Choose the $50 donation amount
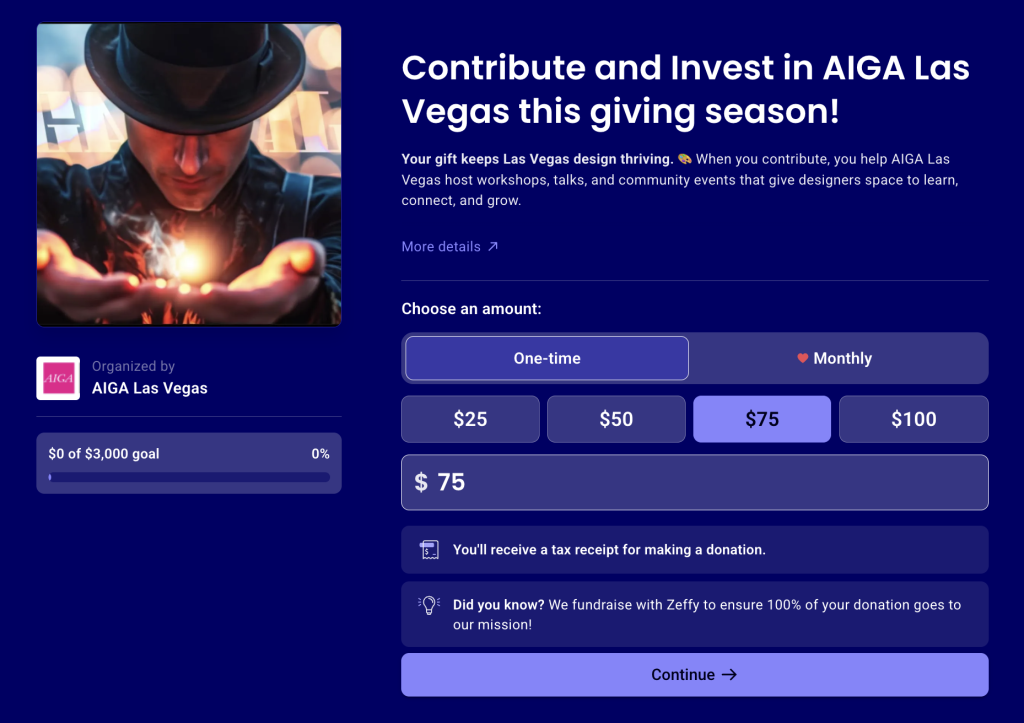 [616, 419]
